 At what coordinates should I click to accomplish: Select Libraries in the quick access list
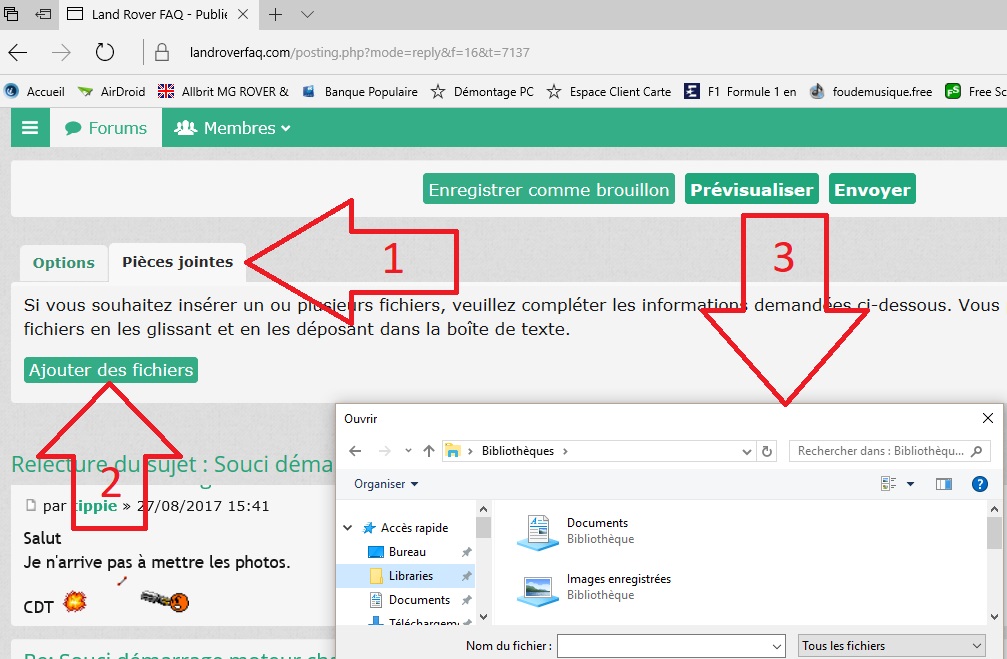[x=410, y=576]
